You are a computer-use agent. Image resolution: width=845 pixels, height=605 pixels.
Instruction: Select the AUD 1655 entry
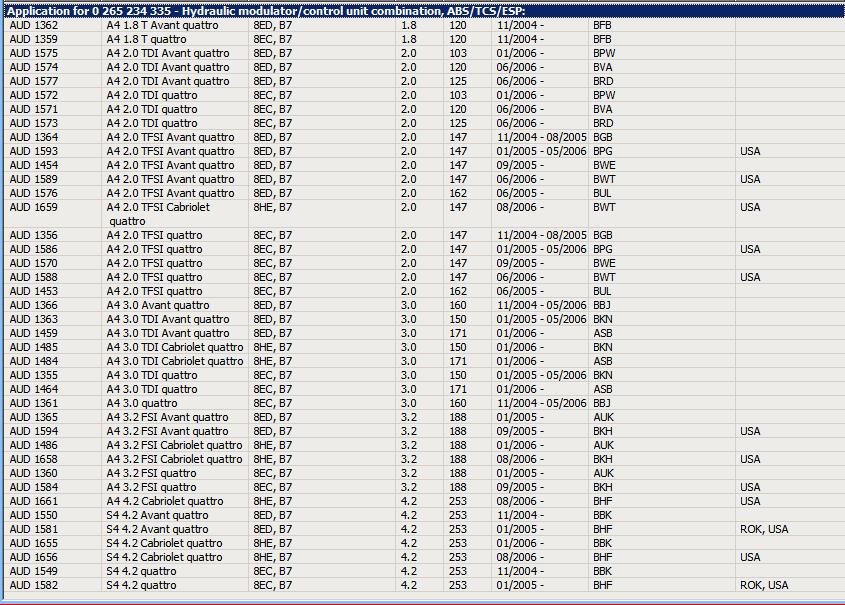click(x=33, y=544)
